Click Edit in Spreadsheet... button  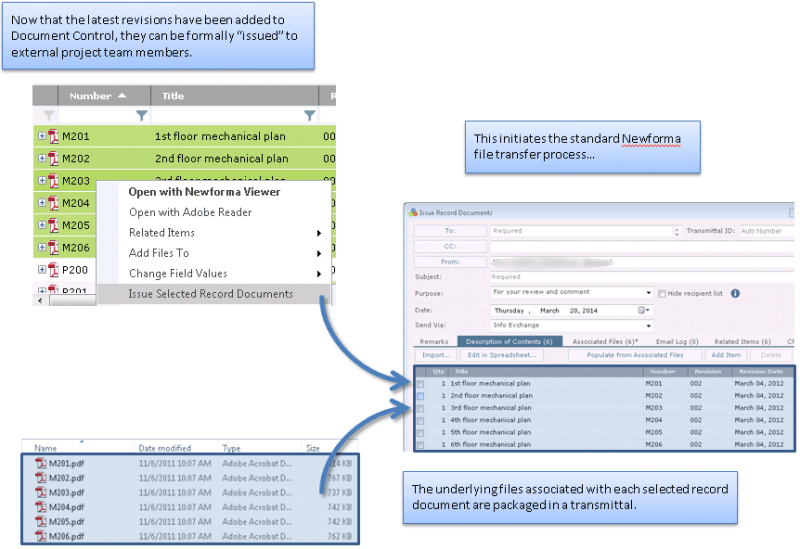502,355
